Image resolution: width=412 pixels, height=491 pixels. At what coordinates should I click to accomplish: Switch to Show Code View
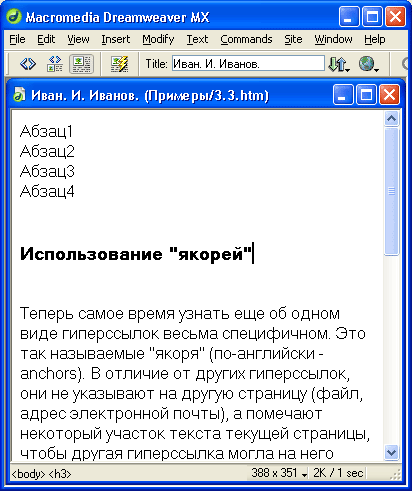28,64
